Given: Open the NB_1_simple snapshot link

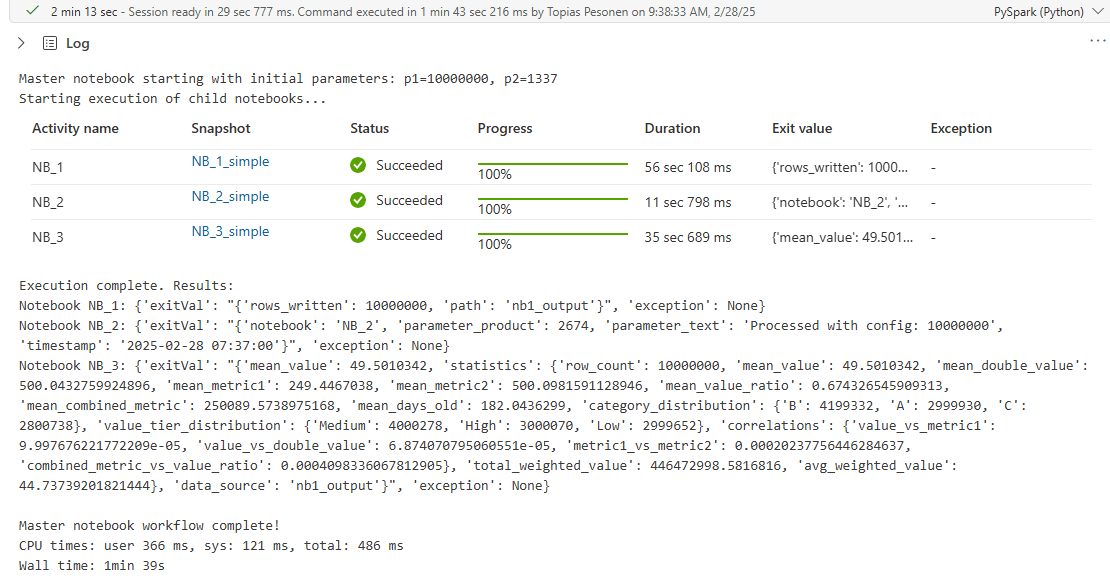Looking at the screenshot, I should click(x=230, y=162).
